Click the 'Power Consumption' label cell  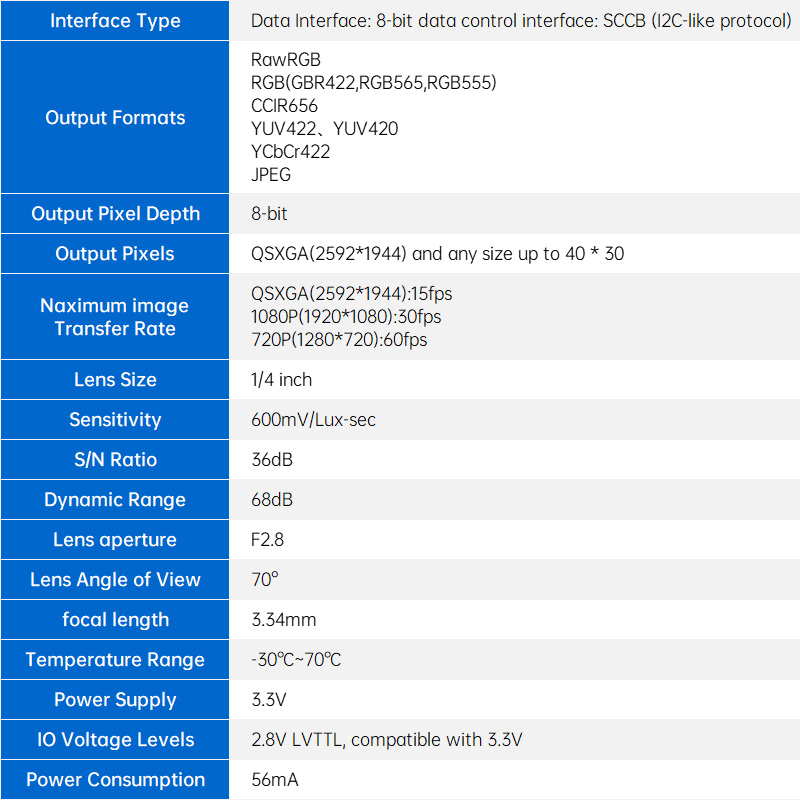coord(115,780)
